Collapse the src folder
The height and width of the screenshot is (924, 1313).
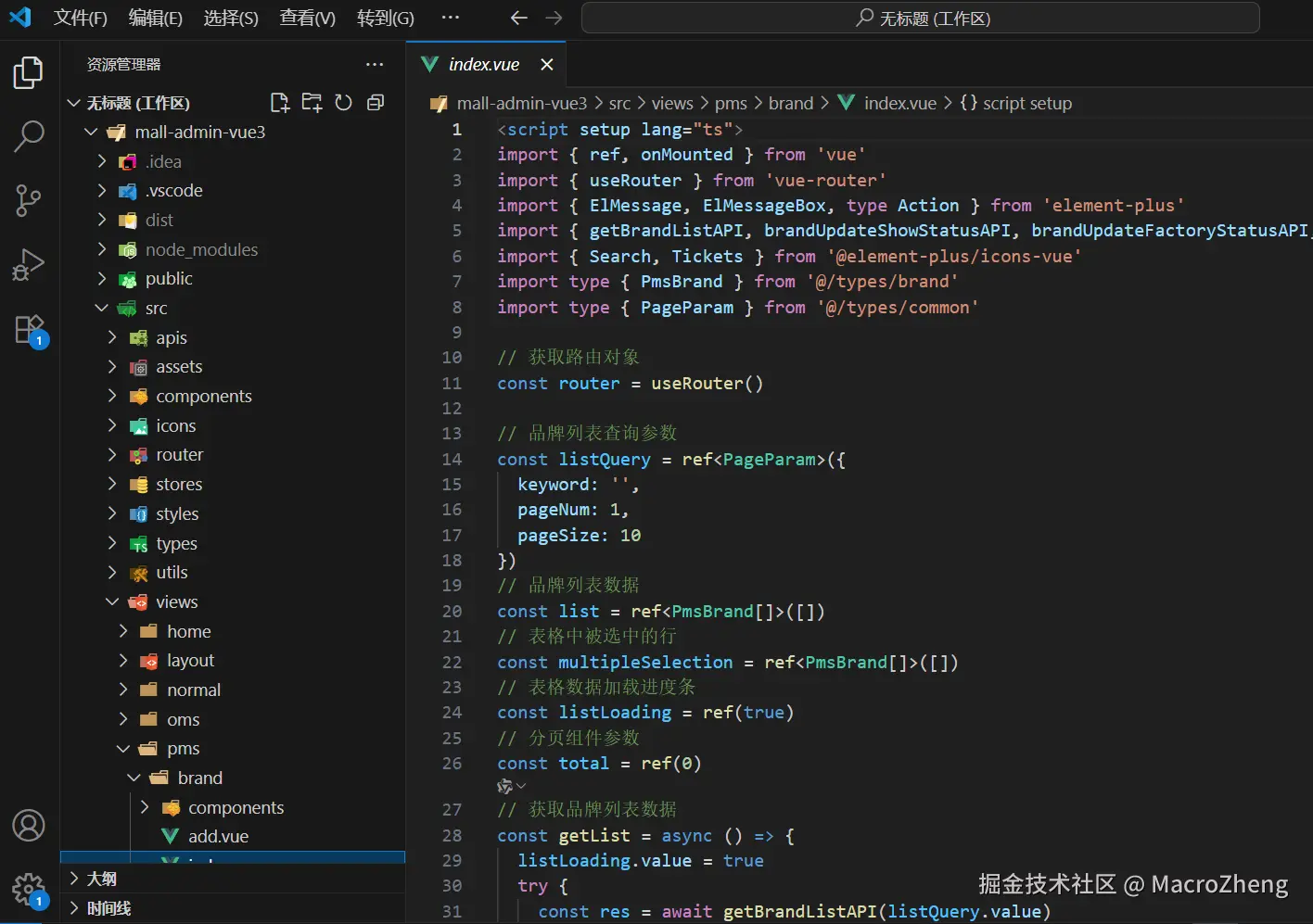click(156, 308)
